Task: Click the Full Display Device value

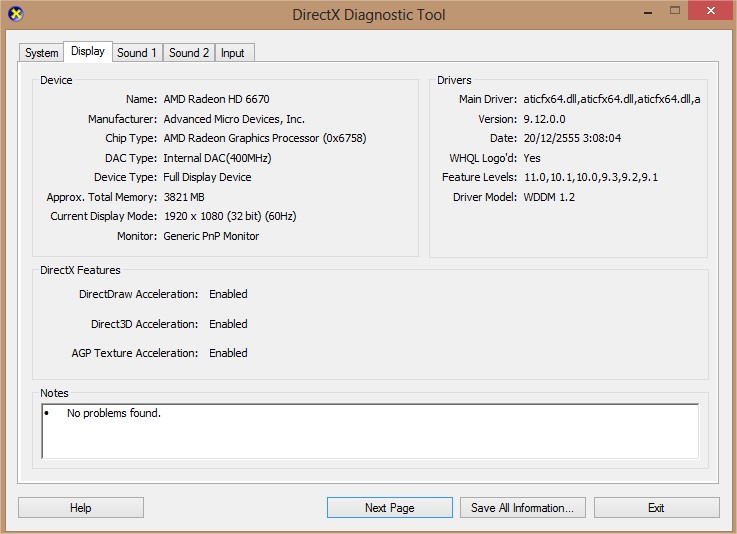Action: [207, 177]
